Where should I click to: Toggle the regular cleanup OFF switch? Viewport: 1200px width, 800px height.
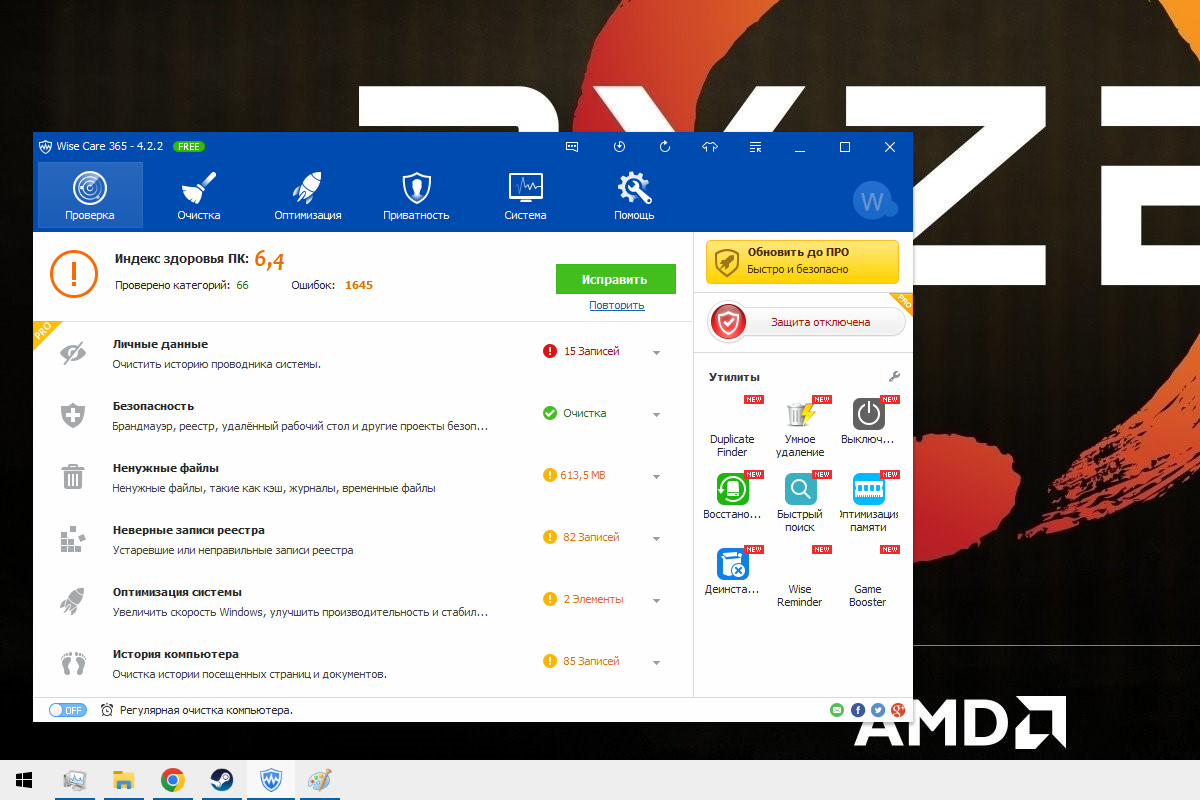[68, 710]
